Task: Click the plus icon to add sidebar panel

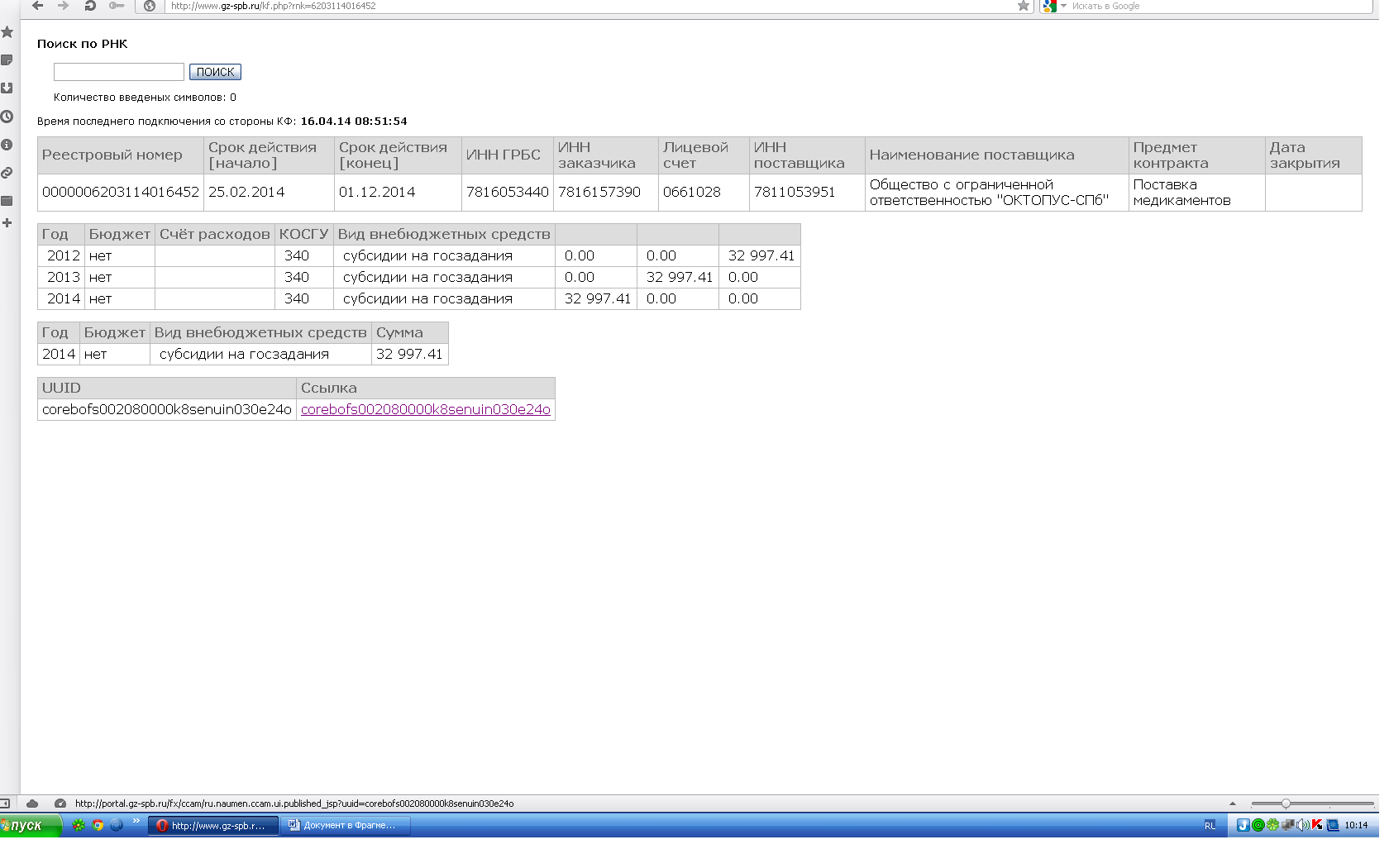Action: tap(7, 223)
